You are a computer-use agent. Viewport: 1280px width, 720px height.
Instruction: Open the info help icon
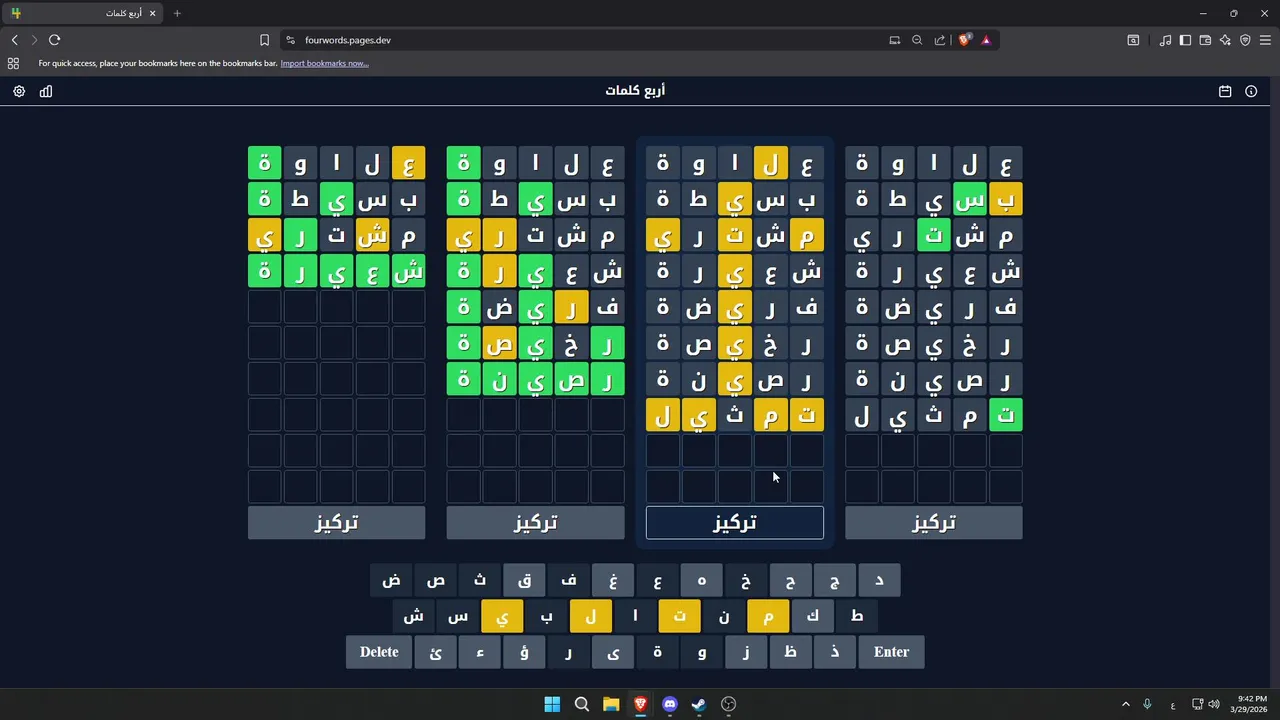point(1251,91)
